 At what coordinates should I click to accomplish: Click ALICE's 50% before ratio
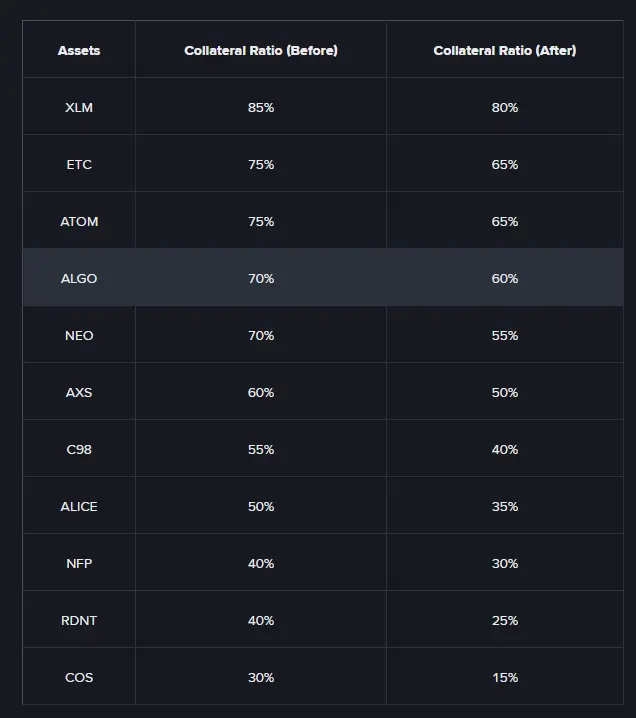[x=261, y=506]
